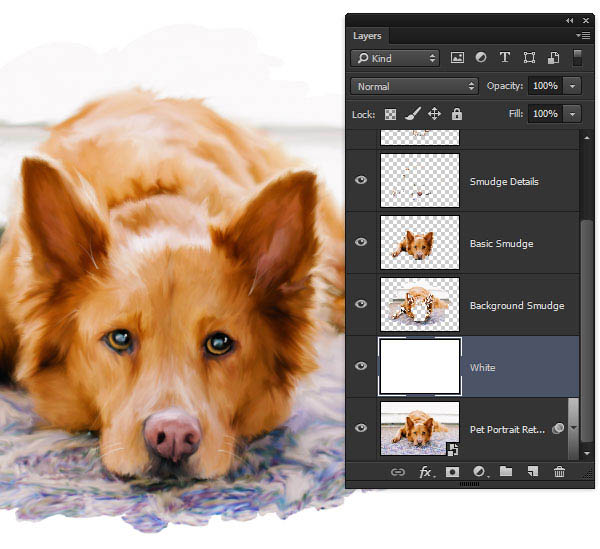Filter layers by smart object icon
The height and width of the screenshot is (549, 600).
553,58
